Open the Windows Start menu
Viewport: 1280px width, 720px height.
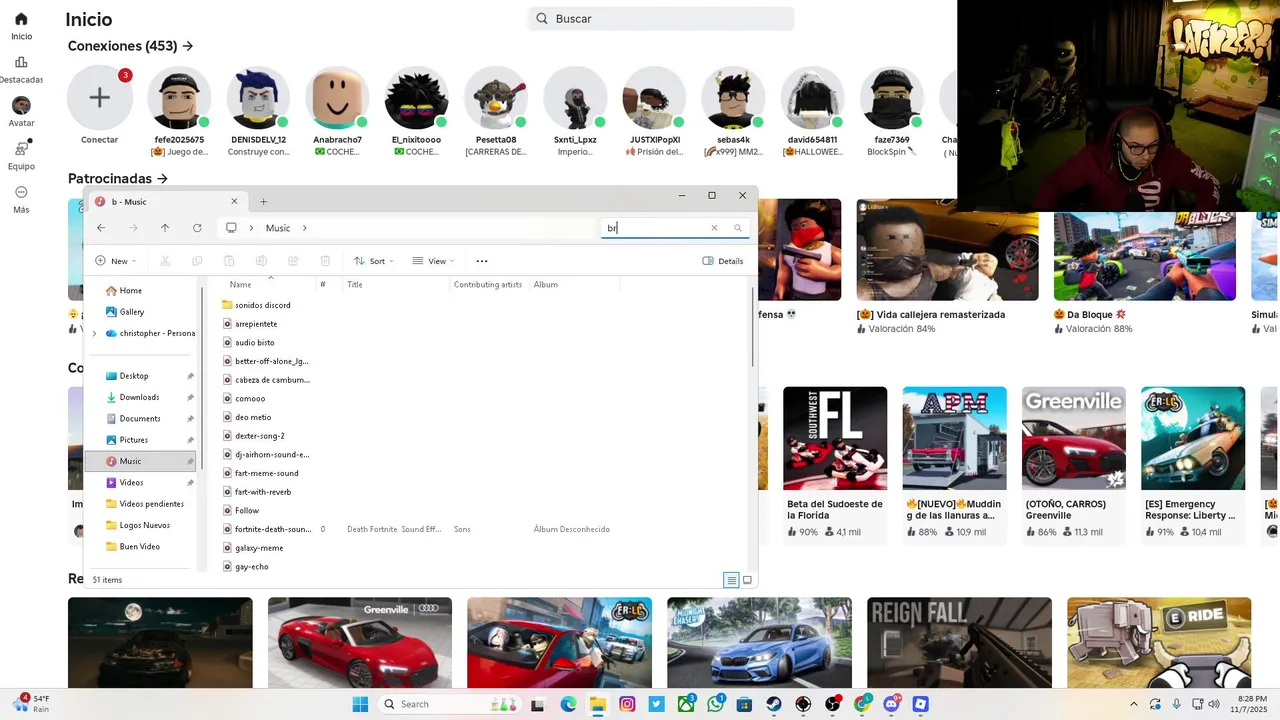tap(360, 704)
